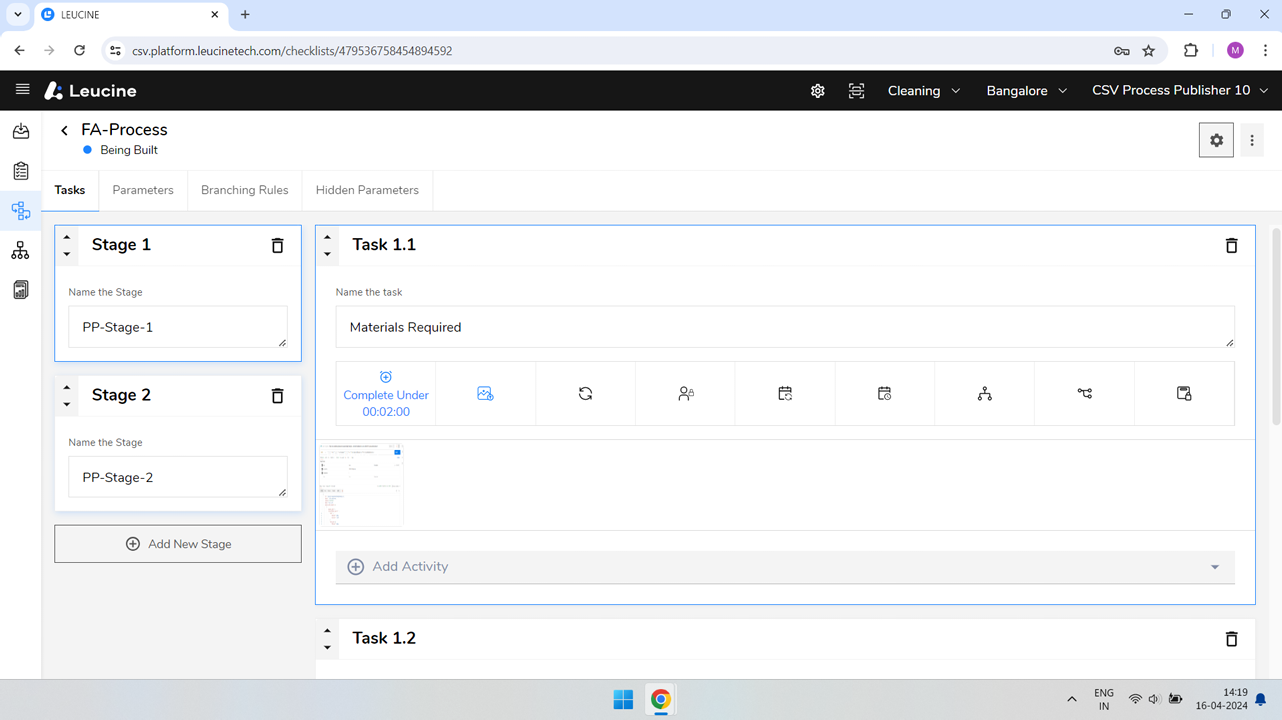Open process settings gear button
This screenshot has height=720, width=1282.
pyautogui.click(x=1216, y=141)
